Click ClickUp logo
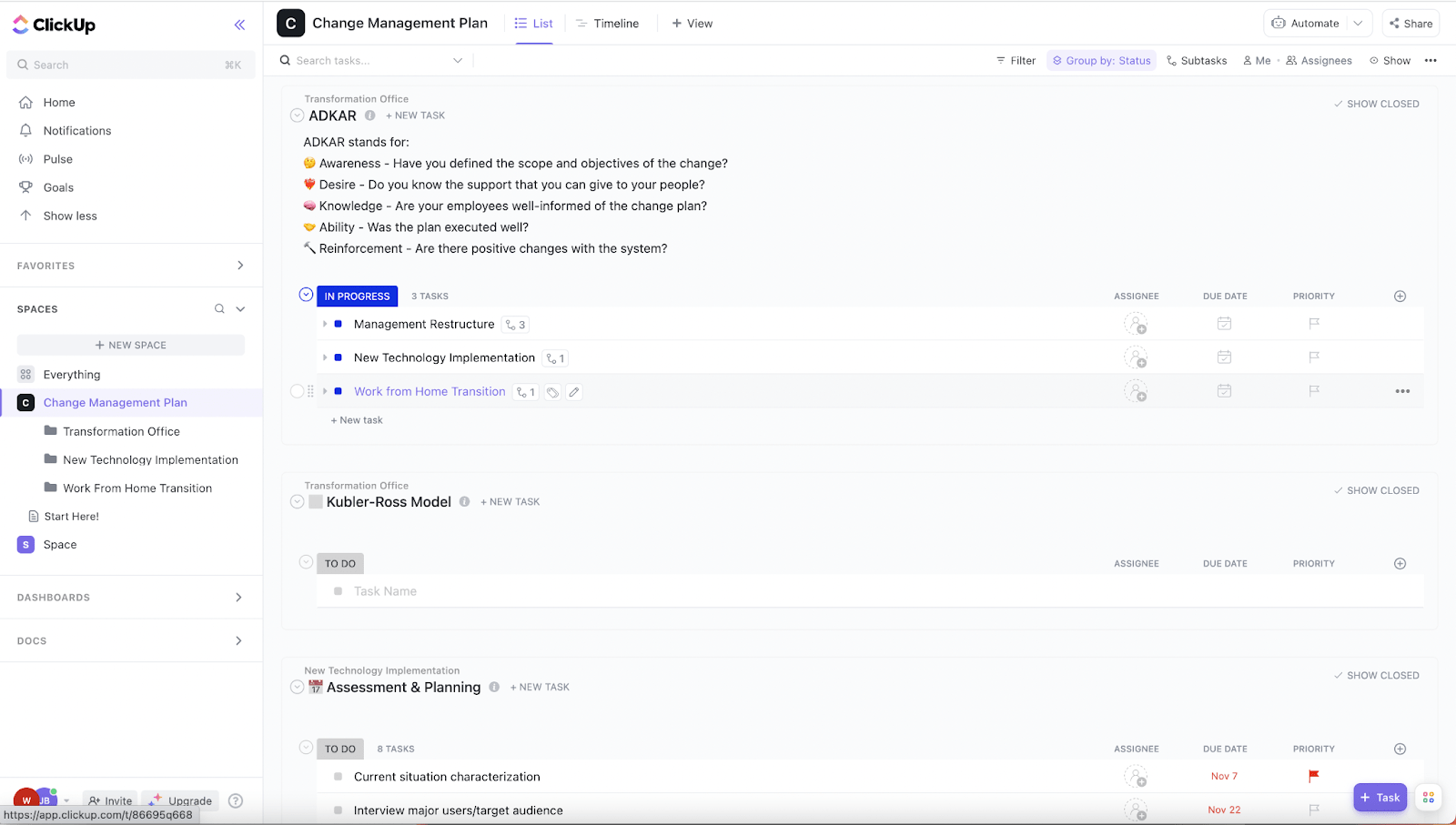1456x825 pixels. tap(55, 25)
